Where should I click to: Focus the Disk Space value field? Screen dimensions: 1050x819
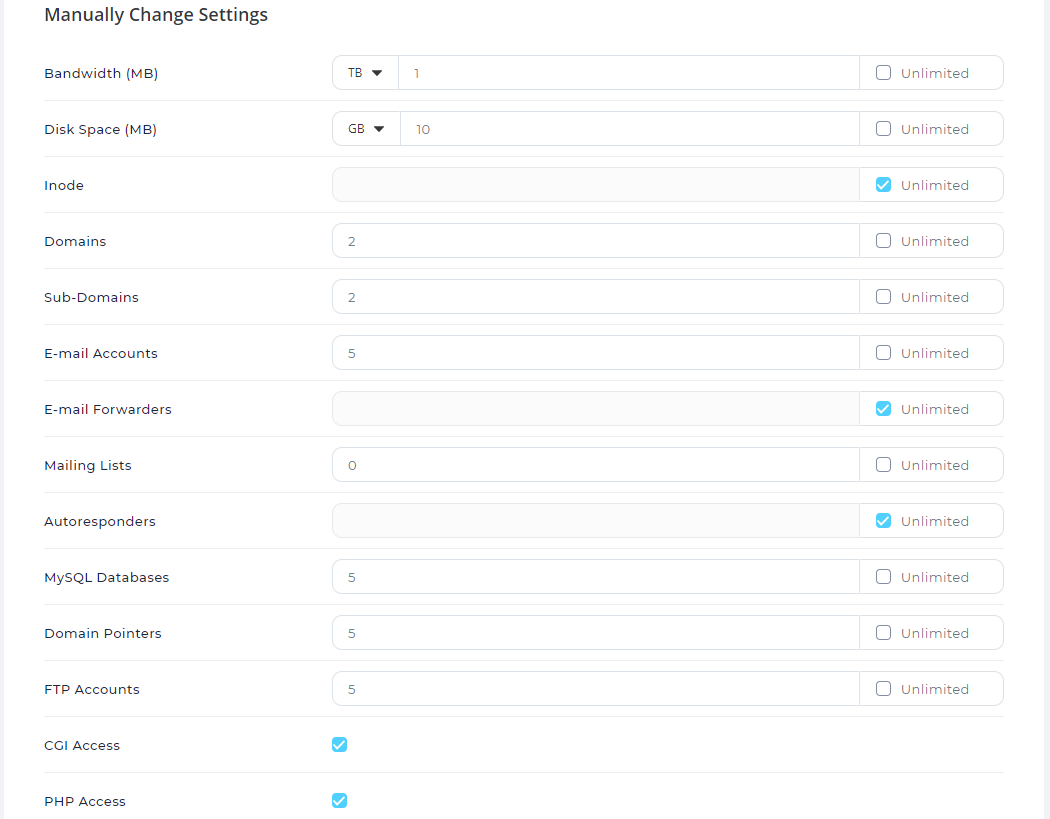tap(629, 129)
